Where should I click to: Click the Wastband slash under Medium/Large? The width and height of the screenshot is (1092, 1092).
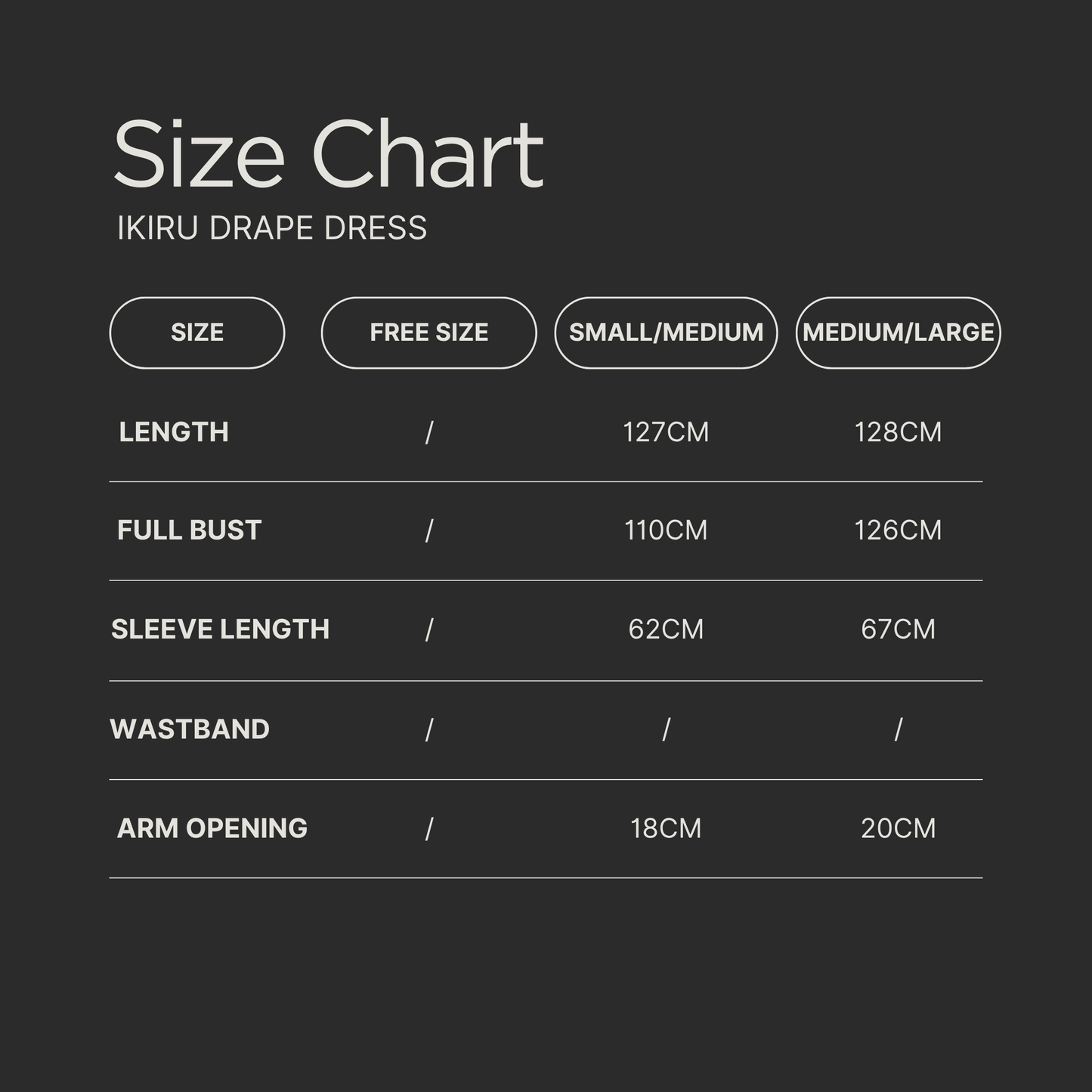coord(898,730)
